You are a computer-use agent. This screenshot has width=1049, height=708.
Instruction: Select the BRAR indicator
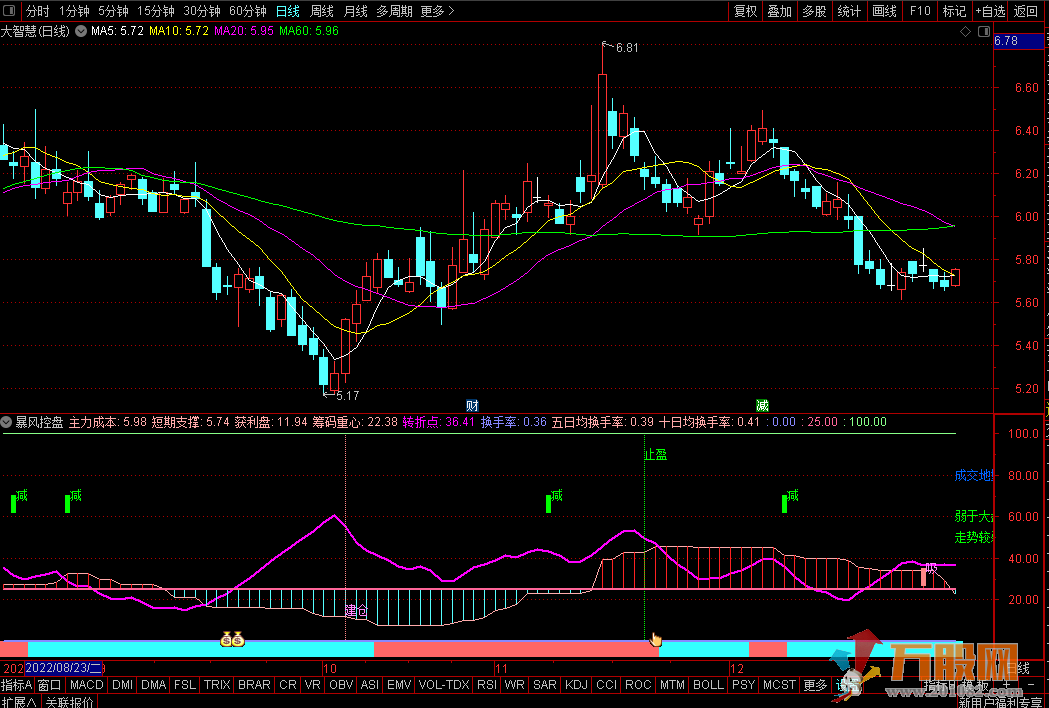pyautogui.click(x=254, y=685)
